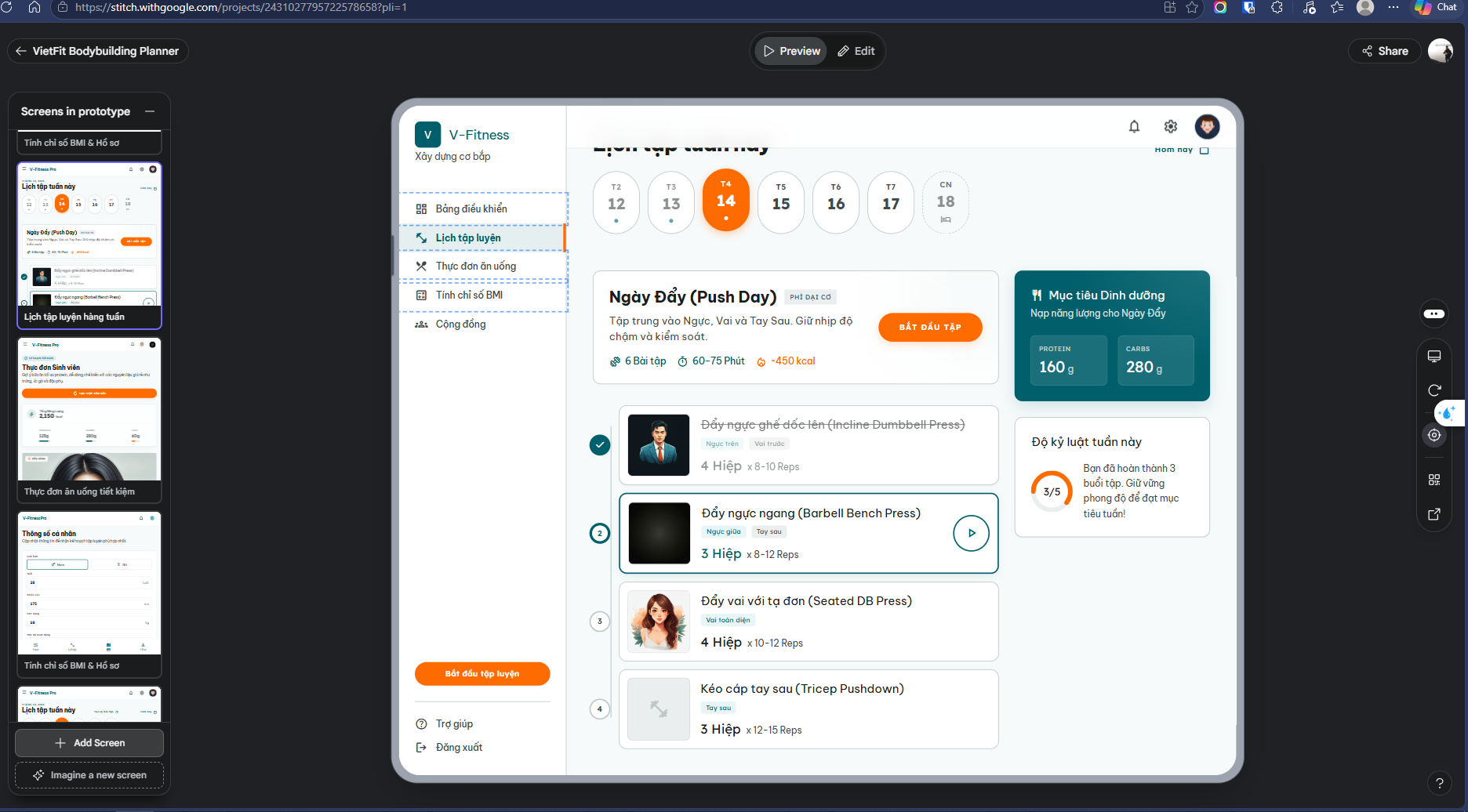Viewport: 1468px width, 812px height.
Task: Select Tính chỉ số BMI & Hồ sơ thumbnail
Action: pyautogui.click(x=89, y=594)
